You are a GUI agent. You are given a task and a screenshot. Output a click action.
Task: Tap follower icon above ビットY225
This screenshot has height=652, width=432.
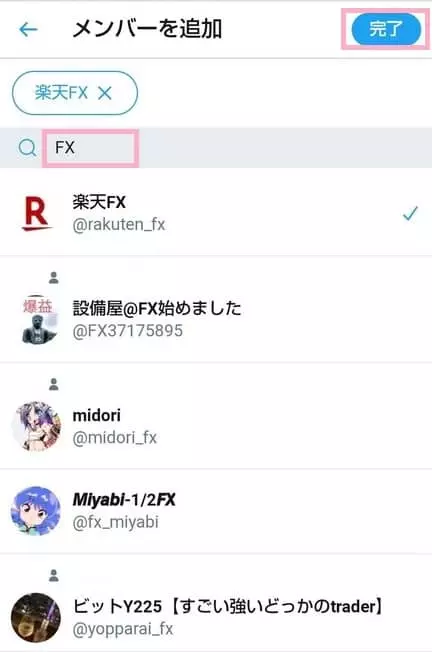tap(54, 576)
